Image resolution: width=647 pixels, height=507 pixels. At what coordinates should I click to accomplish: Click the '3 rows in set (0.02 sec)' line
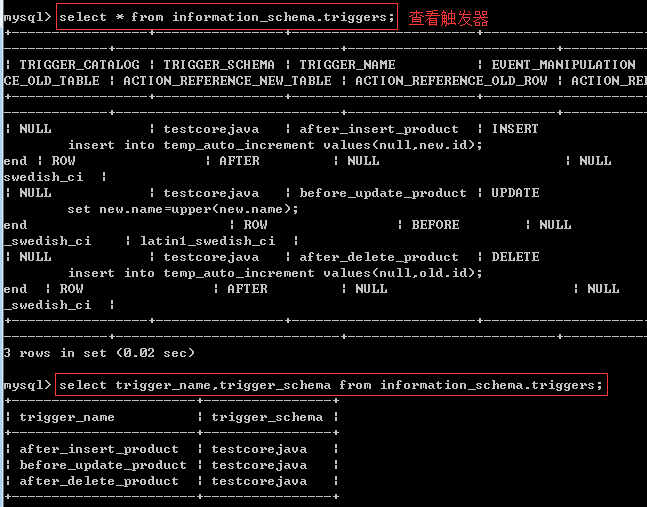coord(99,353)
